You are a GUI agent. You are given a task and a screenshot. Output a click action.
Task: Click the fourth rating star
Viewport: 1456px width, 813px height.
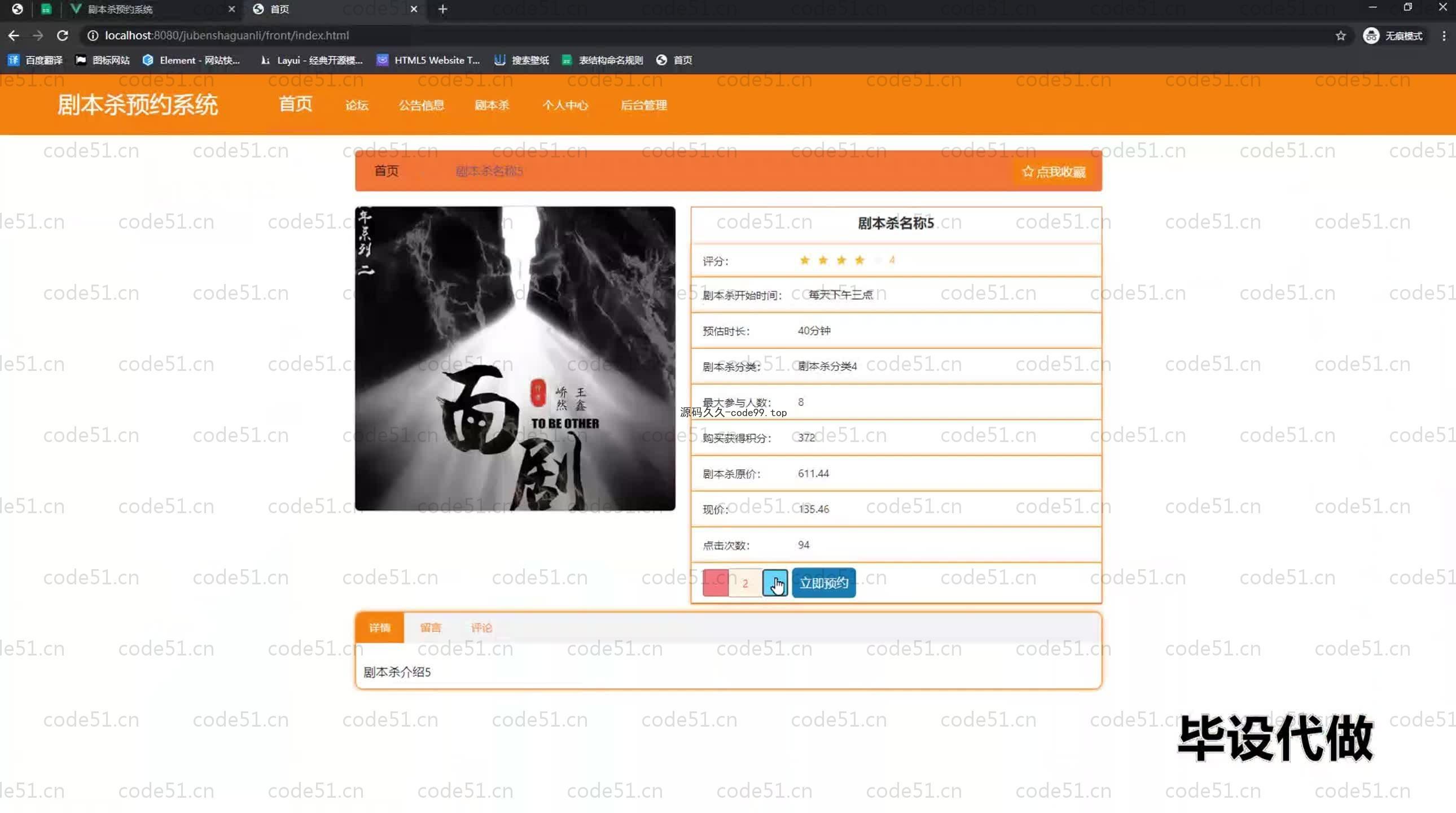(x=859, y=261)
